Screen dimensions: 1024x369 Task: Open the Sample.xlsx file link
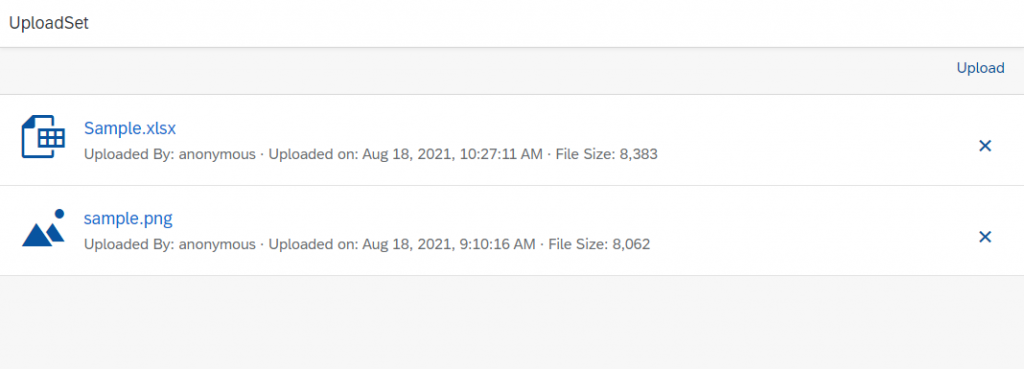(130, 128)
